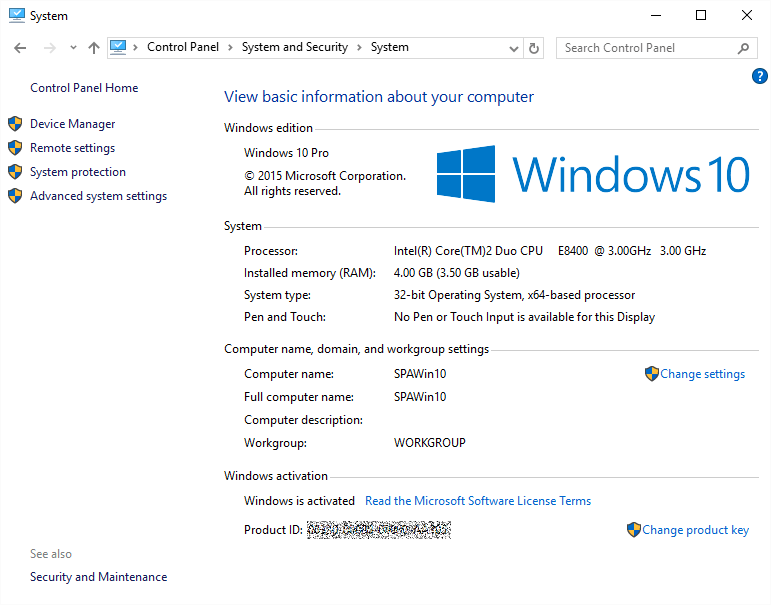
Task: Click the View basic information heading
Action: 379,97
